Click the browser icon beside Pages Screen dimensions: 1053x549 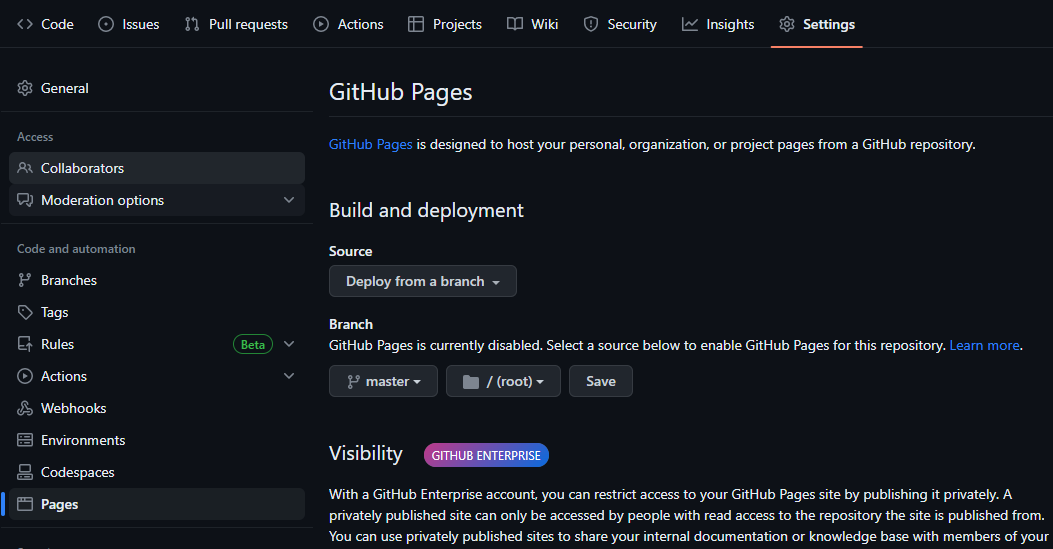pyautogui.click(x=25, y=504)
